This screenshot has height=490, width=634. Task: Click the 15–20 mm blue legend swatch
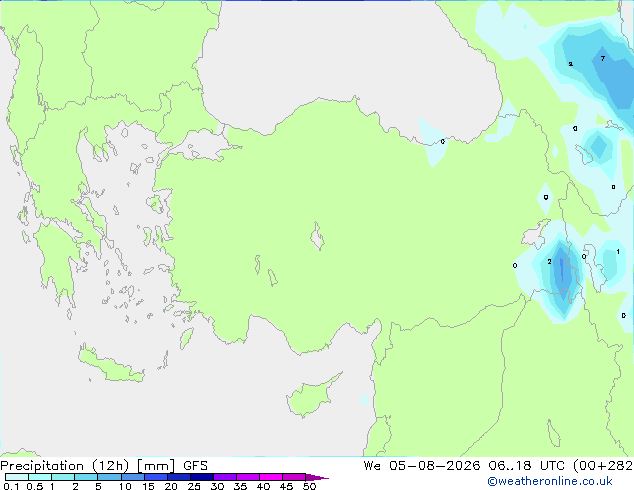(x=155, y=477)
